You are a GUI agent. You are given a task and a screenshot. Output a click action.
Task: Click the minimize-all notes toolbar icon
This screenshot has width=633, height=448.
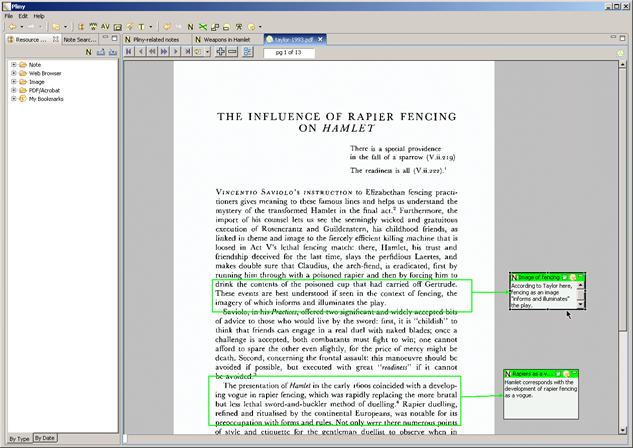226,27
